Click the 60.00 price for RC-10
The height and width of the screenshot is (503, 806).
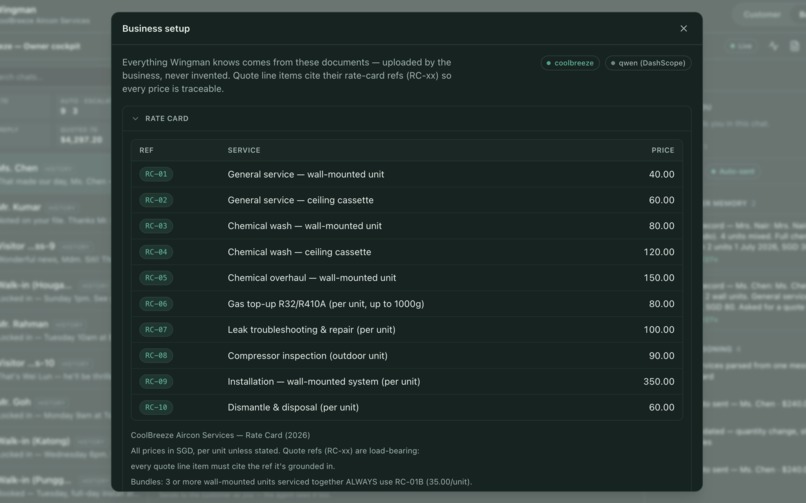[662, 407]
